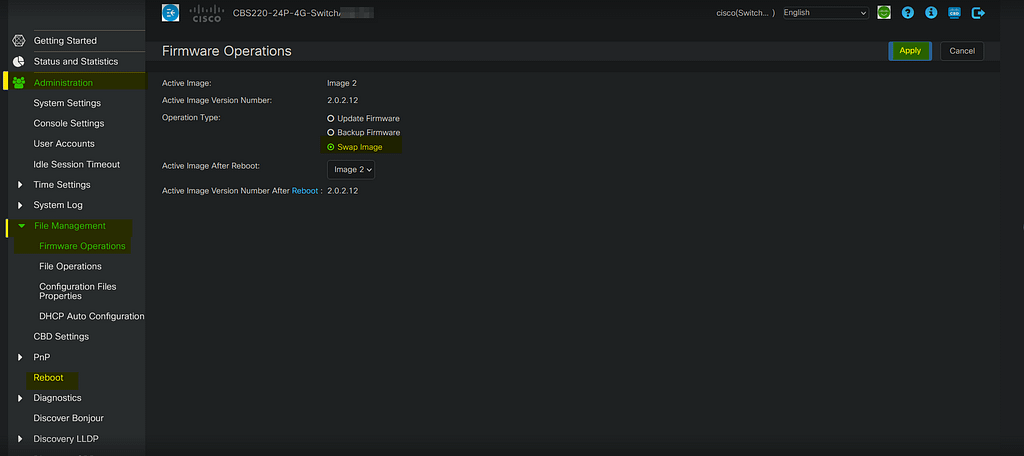The height and width of the screenshot is (456, 1024).
Task: Select the Update Firmware radio button
Action: tap(331, 118)
